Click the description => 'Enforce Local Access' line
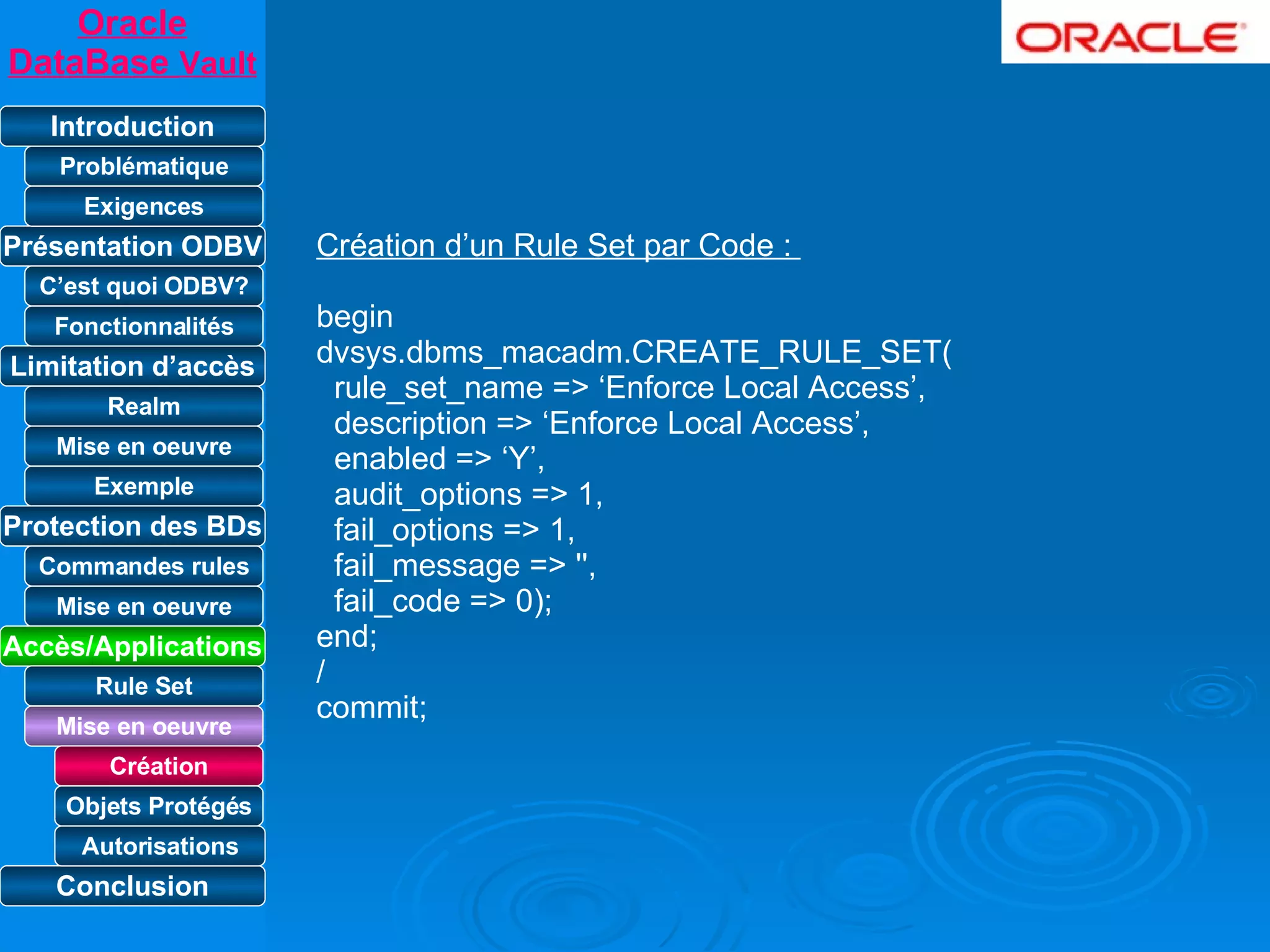This screenshot has height=952, width=1270. click(602, 424)
